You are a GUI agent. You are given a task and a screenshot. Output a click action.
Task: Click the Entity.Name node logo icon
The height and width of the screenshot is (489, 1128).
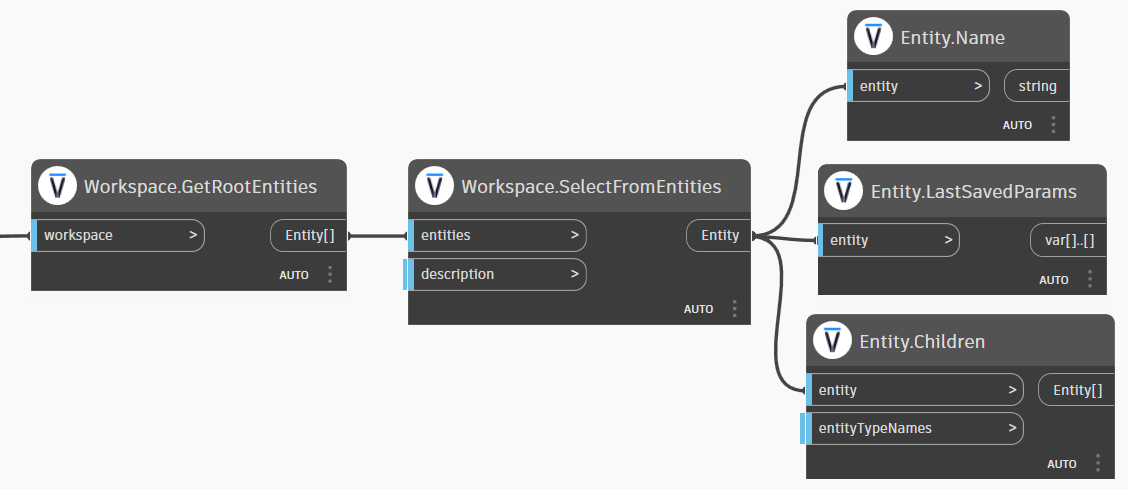point(873,37)
